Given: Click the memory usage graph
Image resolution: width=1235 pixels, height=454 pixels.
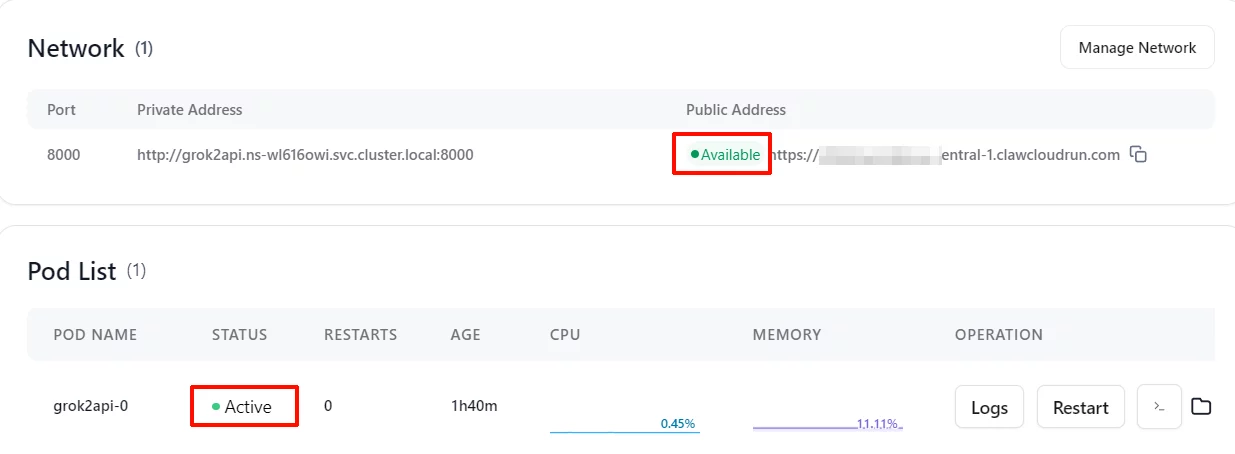Looking at the screenshot, I should [827, 423].
